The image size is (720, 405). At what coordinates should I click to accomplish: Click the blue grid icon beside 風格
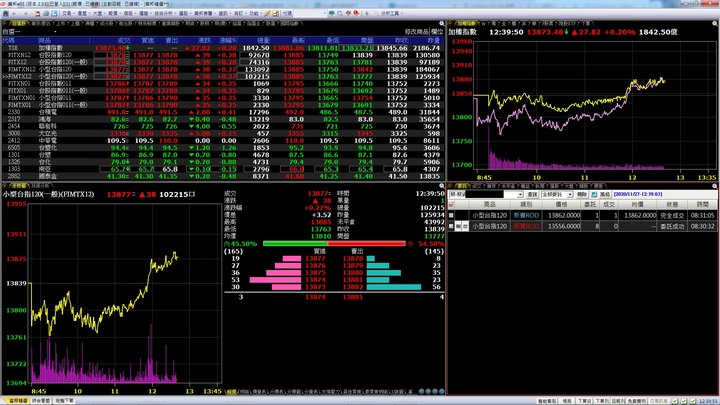[594, 194]
